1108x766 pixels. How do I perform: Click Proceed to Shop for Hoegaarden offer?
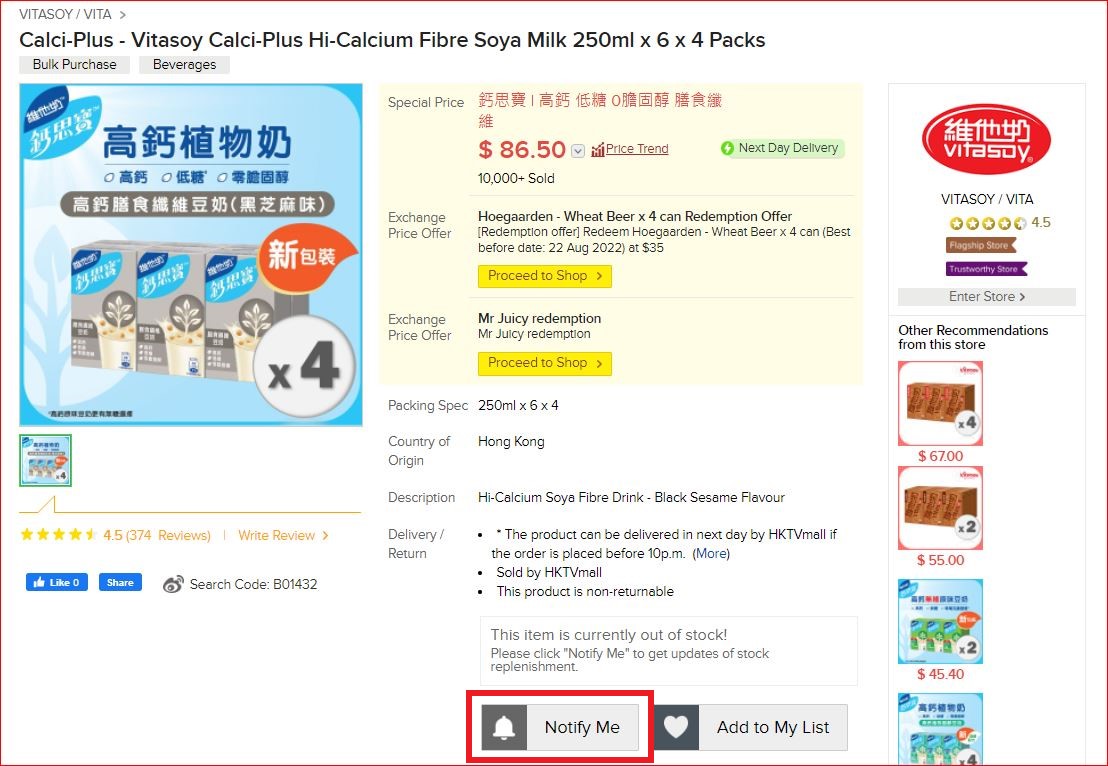coord(544,276)
